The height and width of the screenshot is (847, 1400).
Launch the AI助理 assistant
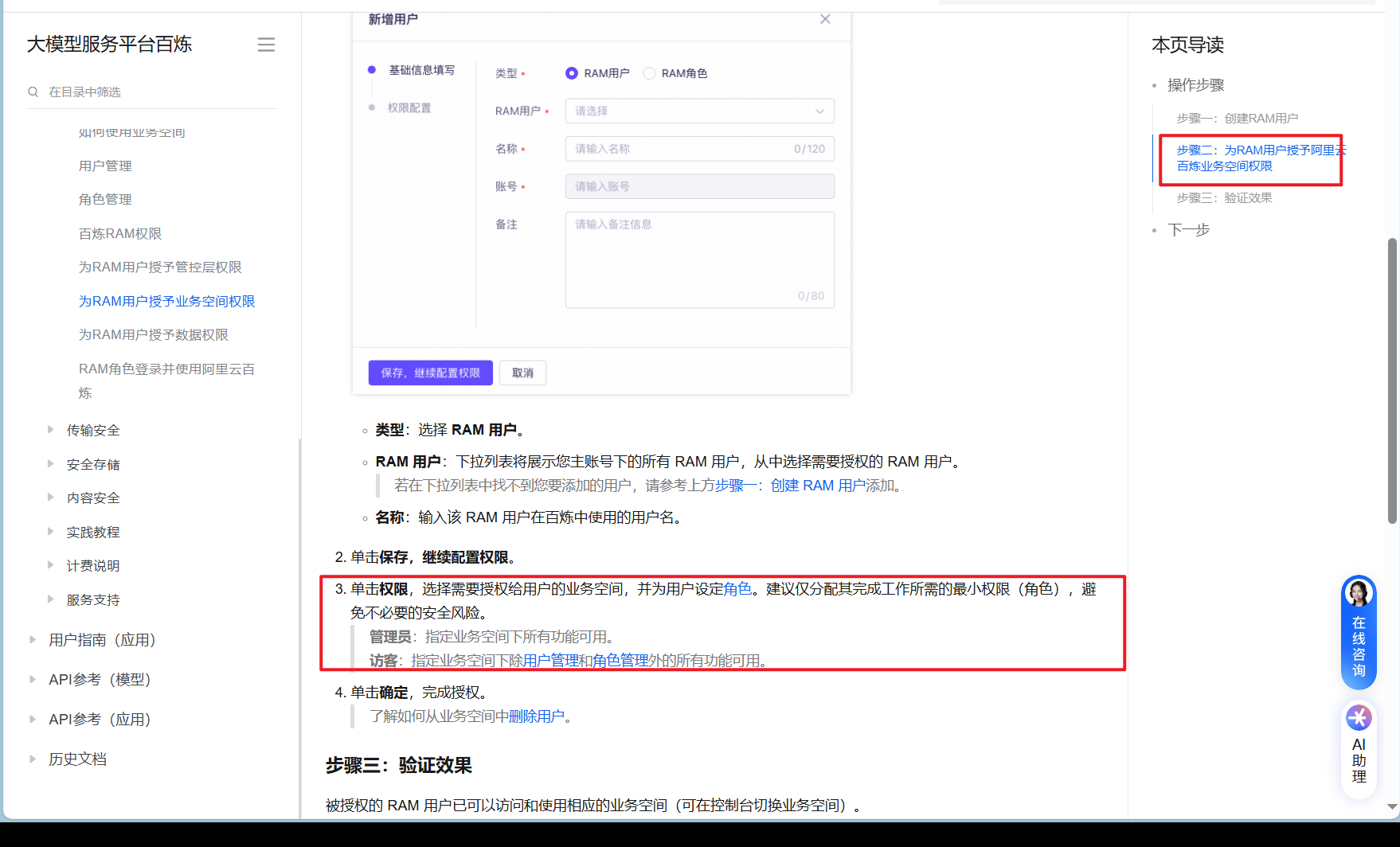click(x=1359, y=748)
